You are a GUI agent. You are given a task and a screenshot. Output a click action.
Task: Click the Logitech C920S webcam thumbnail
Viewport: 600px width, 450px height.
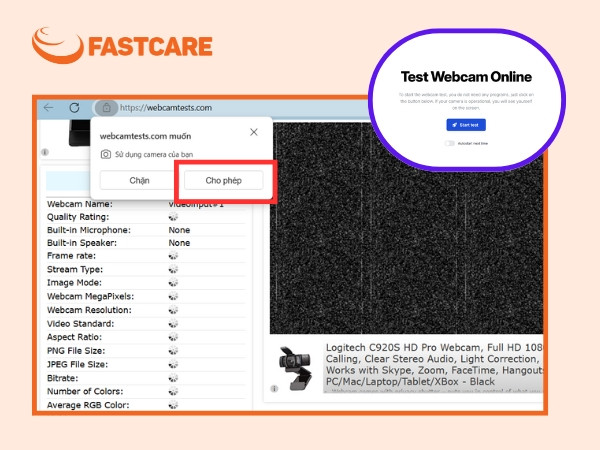pyautogui.click(x=295, y=368)
